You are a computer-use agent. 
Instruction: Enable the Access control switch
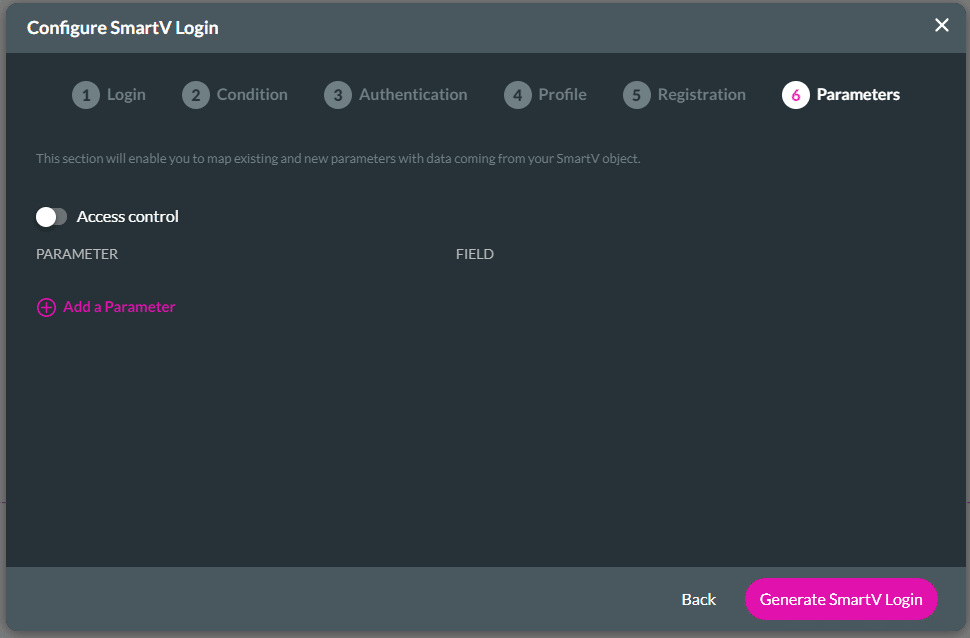click(x=51, y=217)
